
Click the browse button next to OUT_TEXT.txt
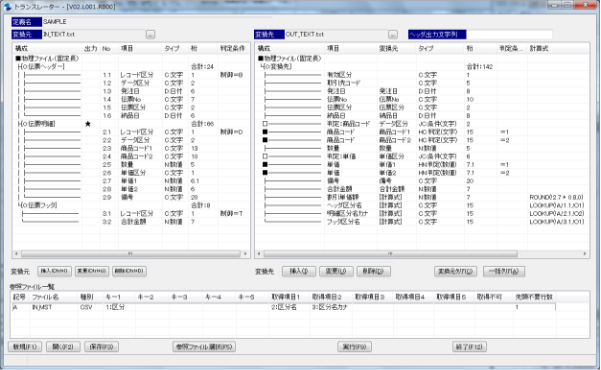[392, 35]
